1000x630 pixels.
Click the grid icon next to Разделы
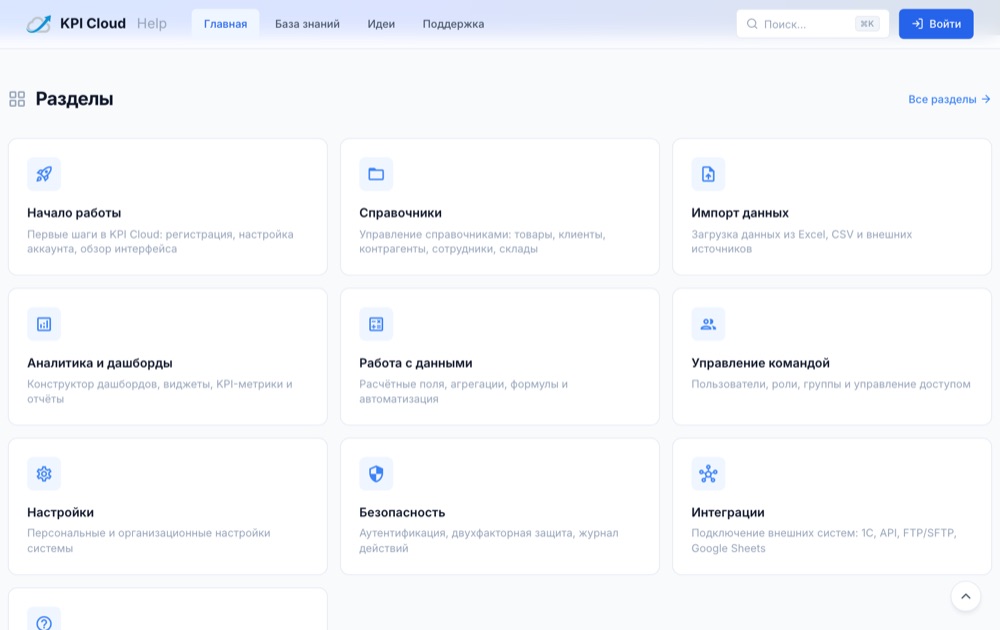(x=17, y=99)
